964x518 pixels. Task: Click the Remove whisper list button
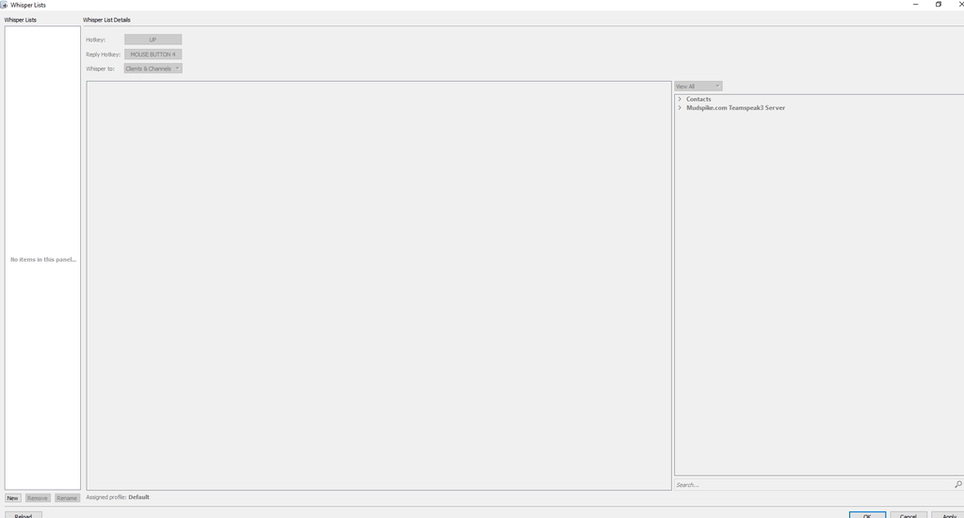37,498
